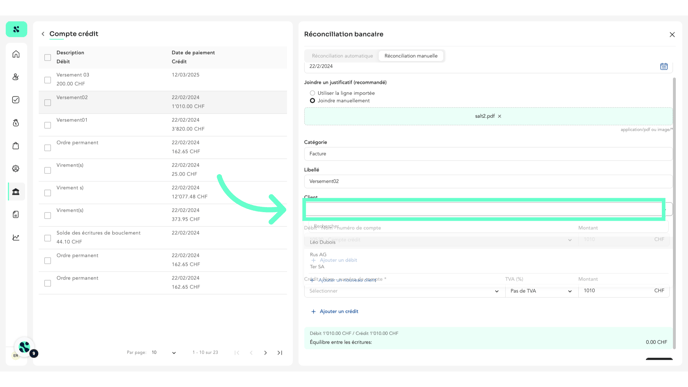Close the Réconciliation bancaire panel
The width and height of the screenshot is (688, 387).
pyautogui.click(x=672, y=34)
